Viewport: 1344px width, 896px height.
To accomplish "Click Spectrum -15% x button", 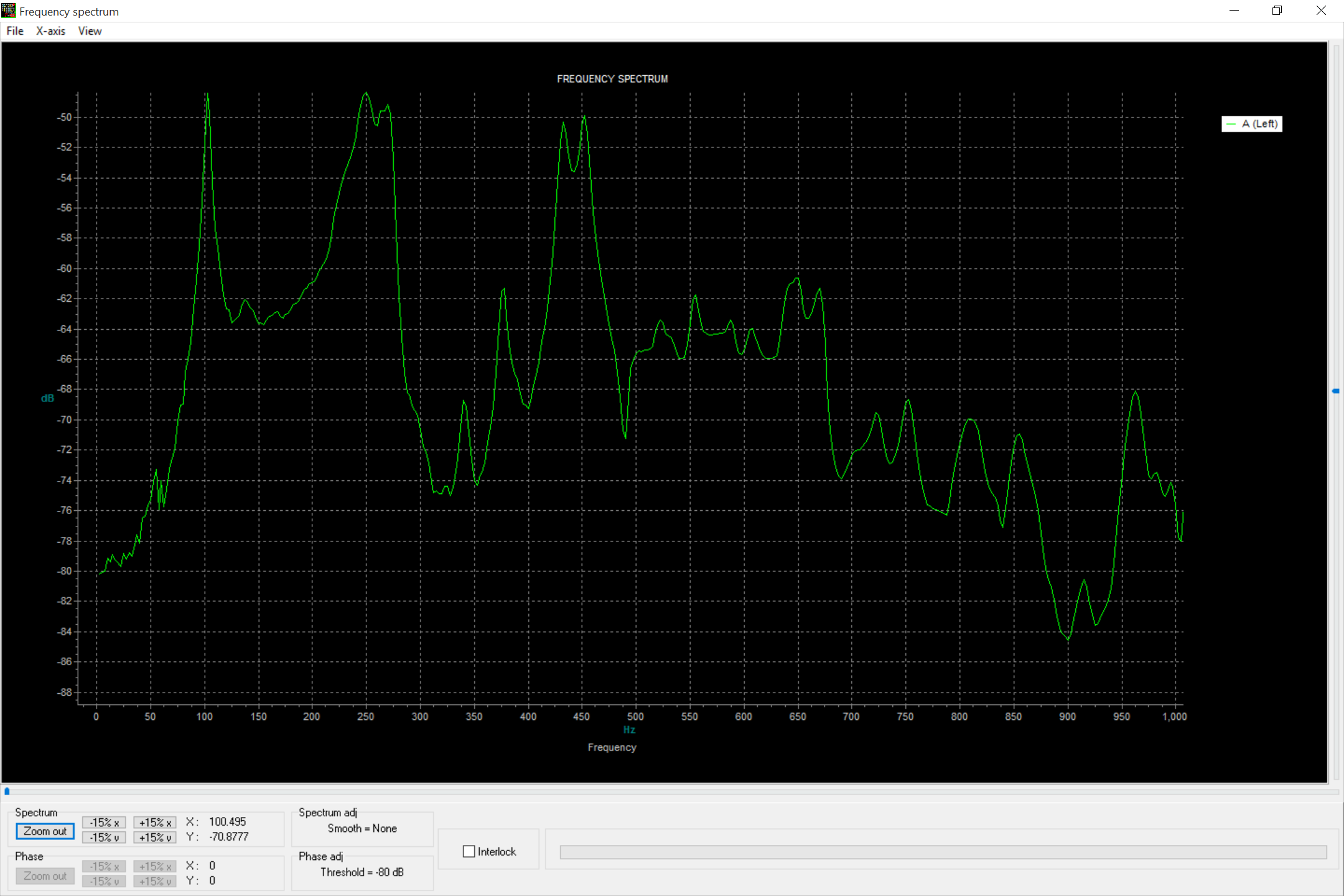I will point(104,823).
